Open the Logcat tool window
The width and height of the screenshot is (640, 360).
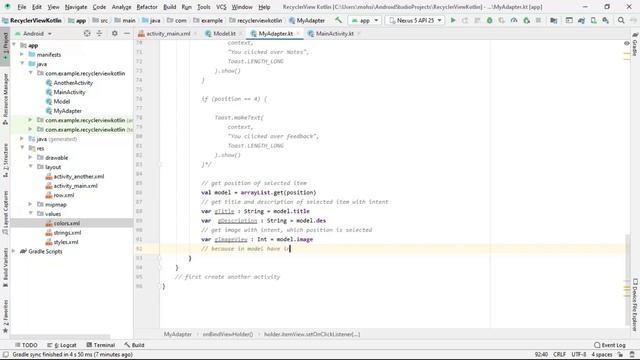coord(62,345)
